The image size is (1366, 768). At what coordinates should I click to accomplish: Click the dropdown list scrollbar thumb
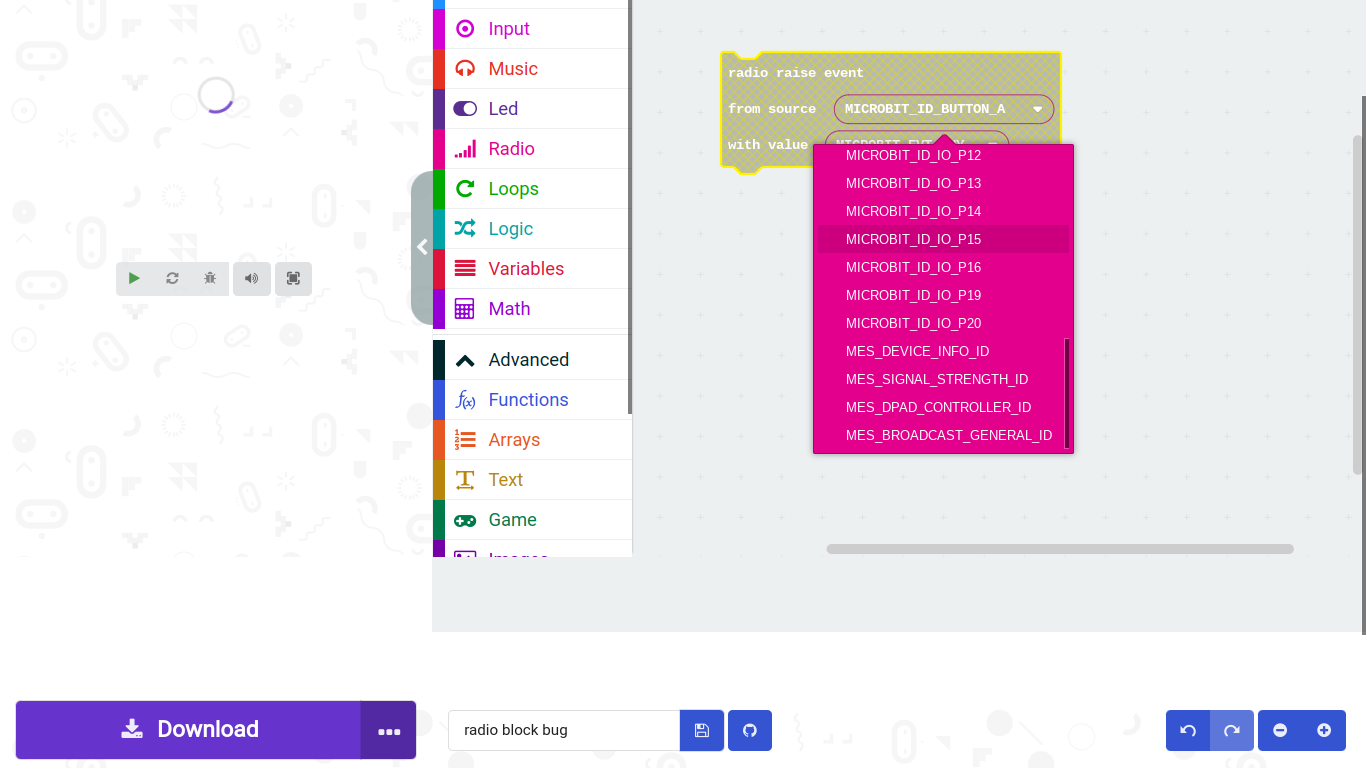click(1067, 393)
